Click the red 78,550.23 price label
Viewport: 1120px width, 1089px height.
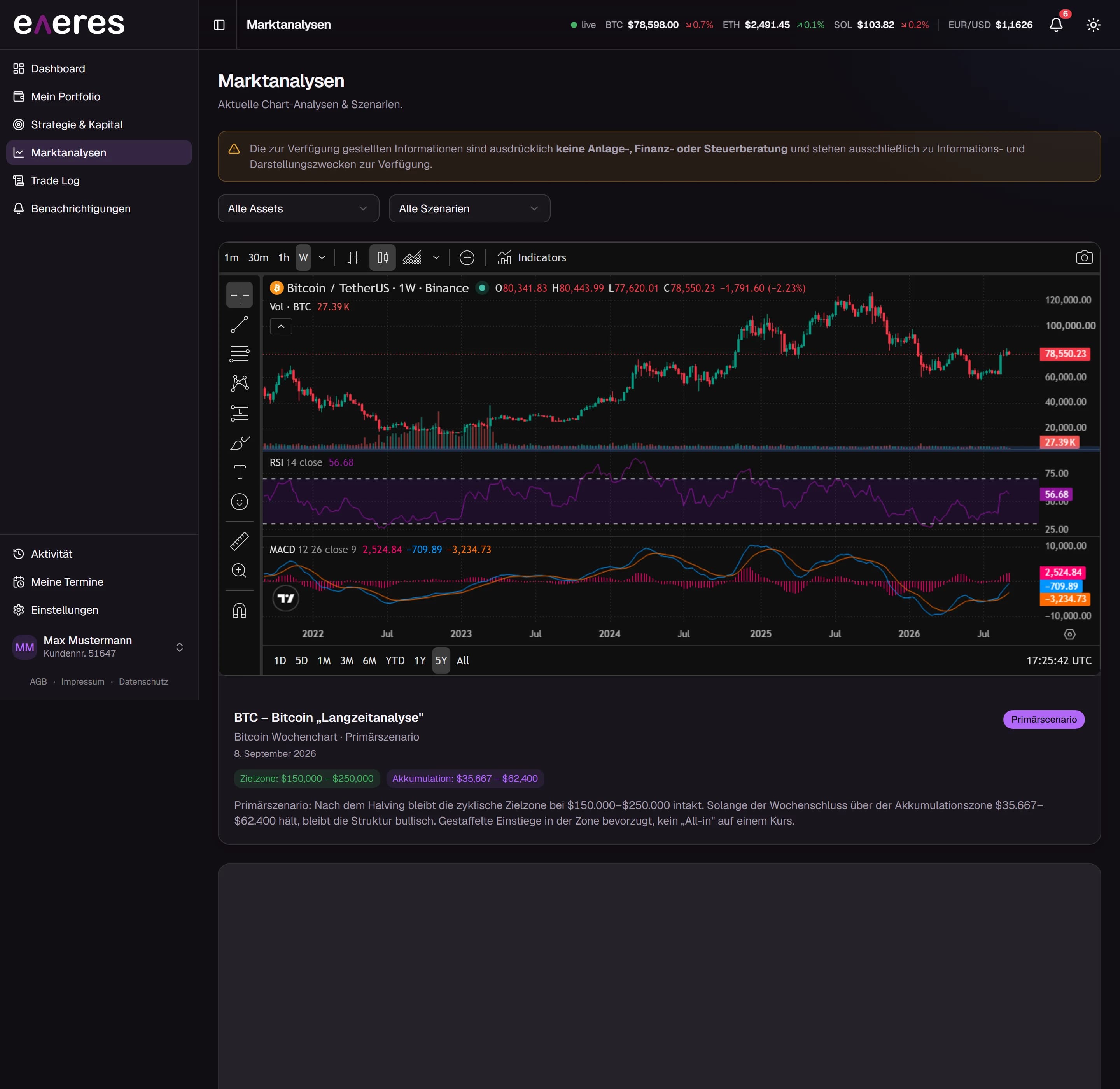coord(1064,354)
